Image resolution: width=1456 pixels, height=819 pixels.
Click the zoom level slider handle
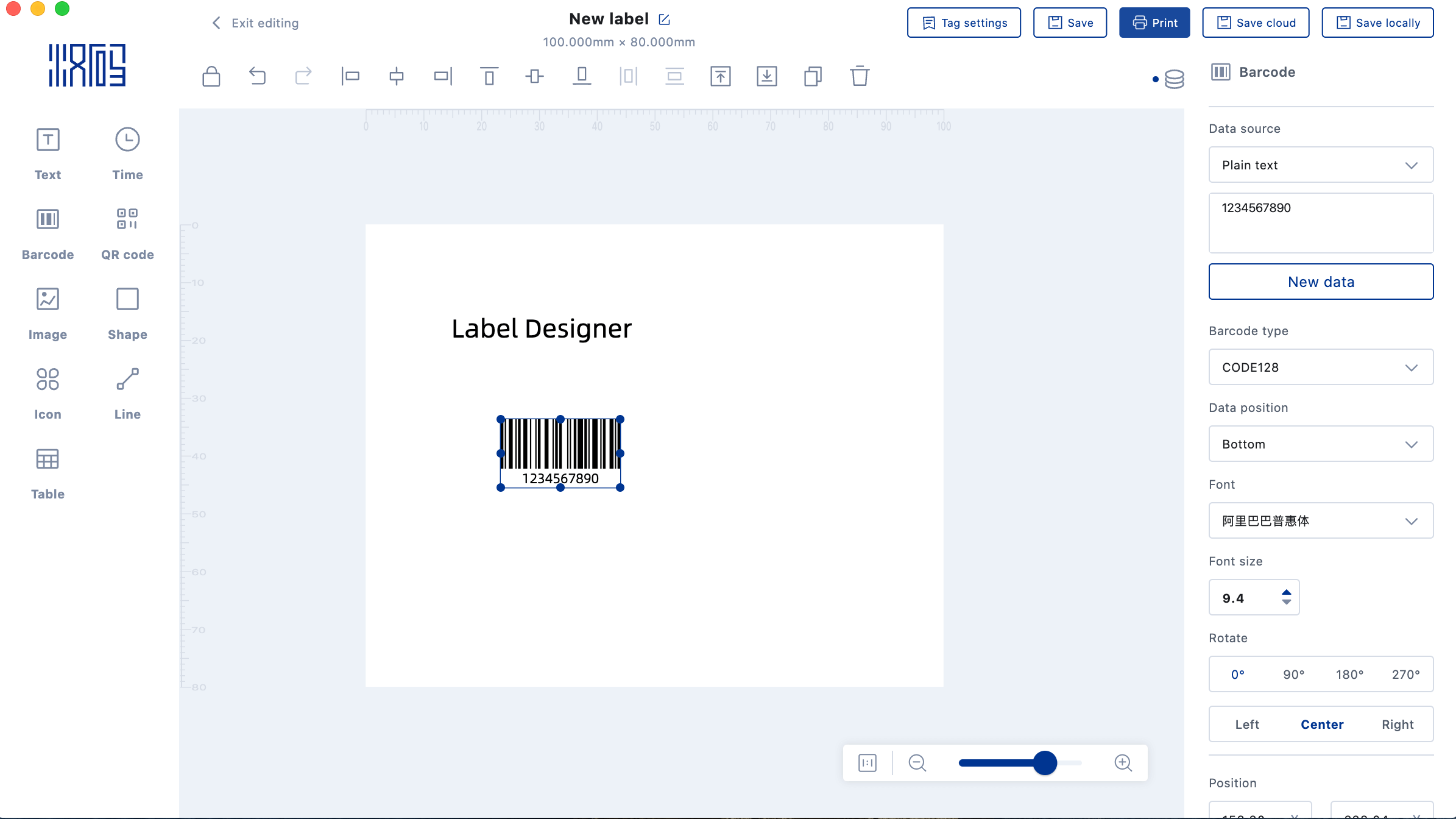point(1045,763)
